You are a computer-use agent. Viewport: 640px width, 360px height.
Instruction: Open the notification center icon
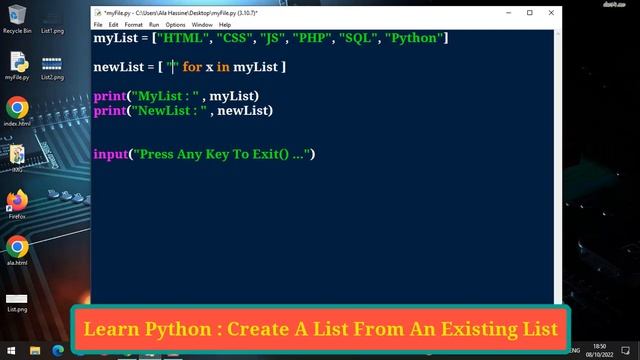click(625, 351)
